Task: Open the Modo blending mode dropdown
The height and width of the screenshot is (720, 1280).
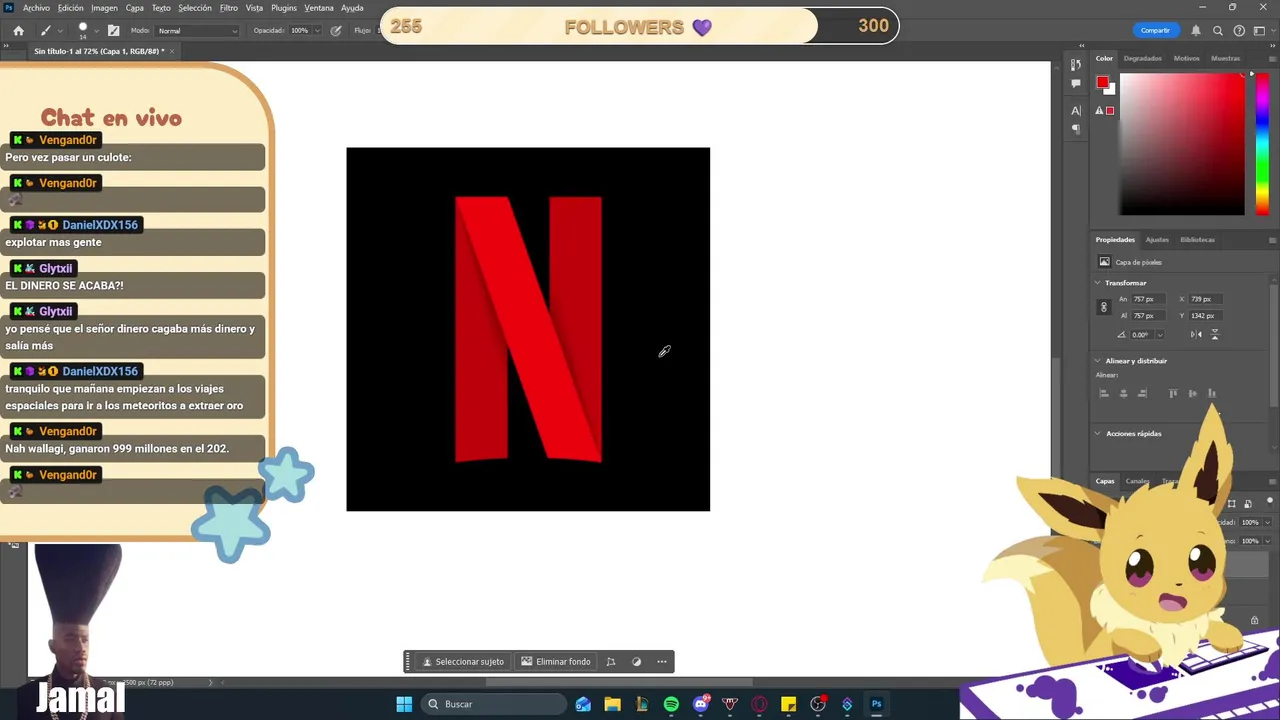Action: (x=197, y=31)
